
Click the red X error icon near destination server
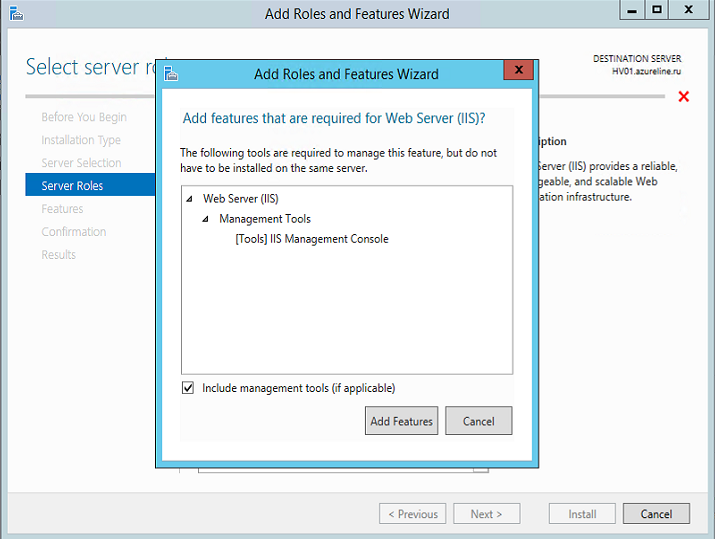683,97
